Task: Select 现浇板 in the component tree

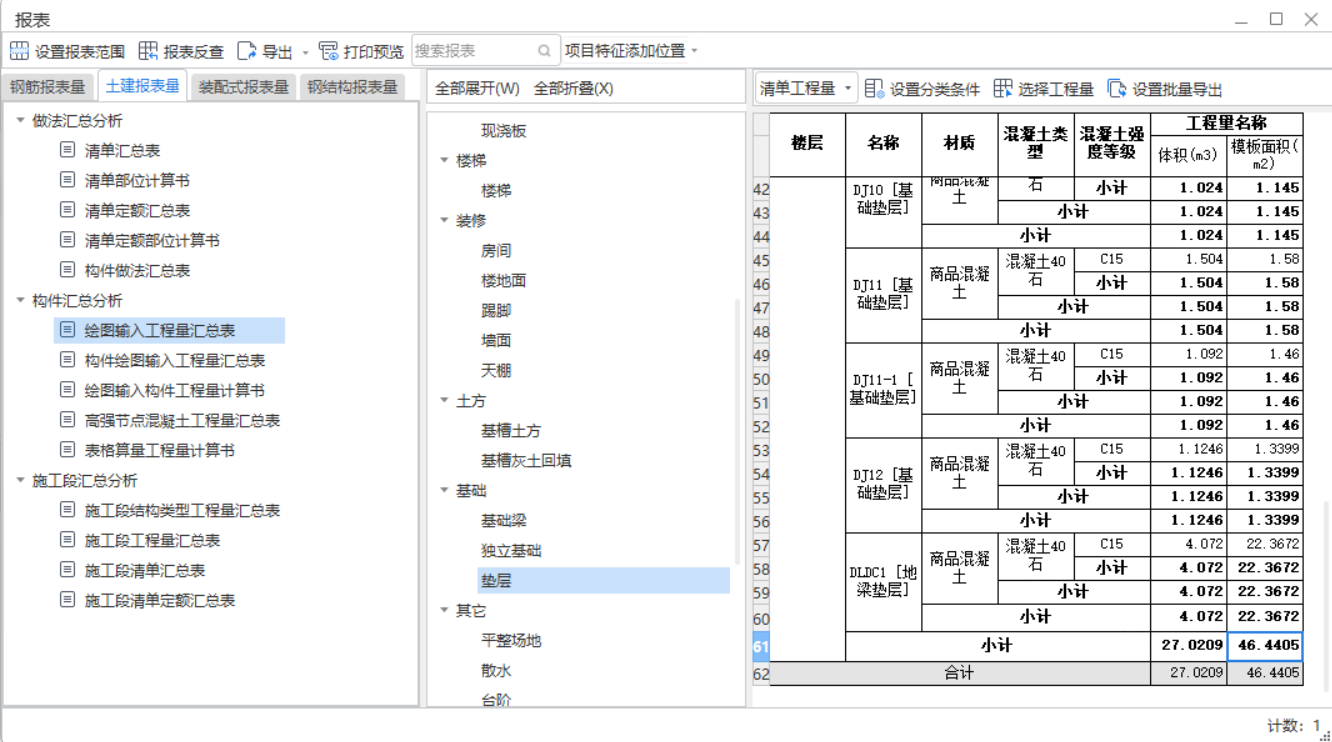Action: [504, 130]
